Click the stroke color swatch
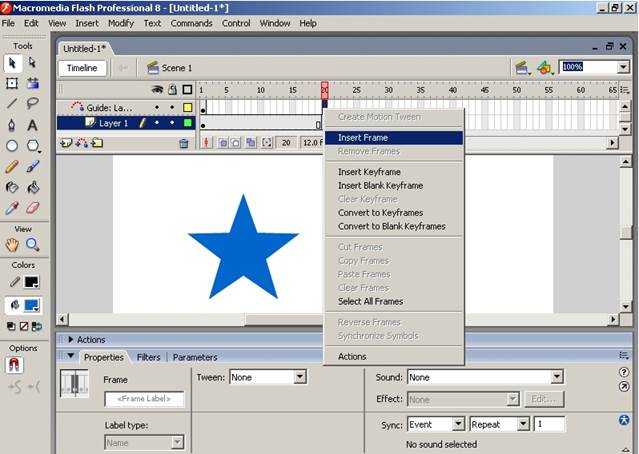This screenshot has height=454, width=639. click(31, 282)
